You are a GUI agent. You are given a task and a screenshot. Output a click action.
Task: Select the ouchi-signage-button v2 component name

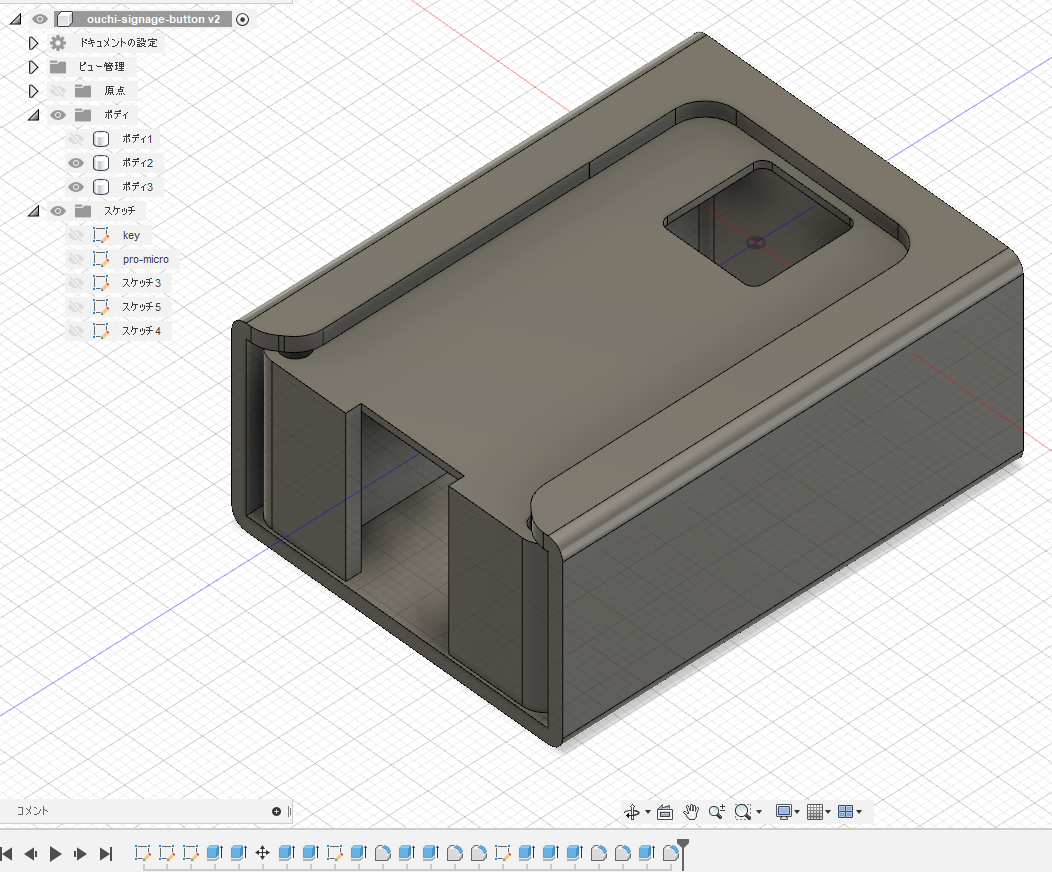[153, 19]
